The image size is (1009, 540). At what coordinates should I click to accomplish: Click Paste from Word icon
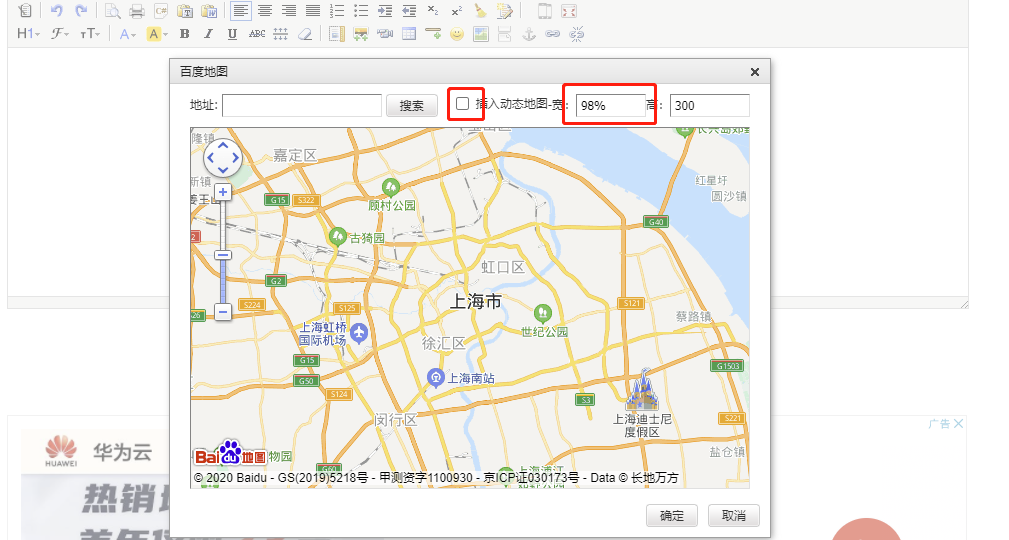(x=209, y=10)
